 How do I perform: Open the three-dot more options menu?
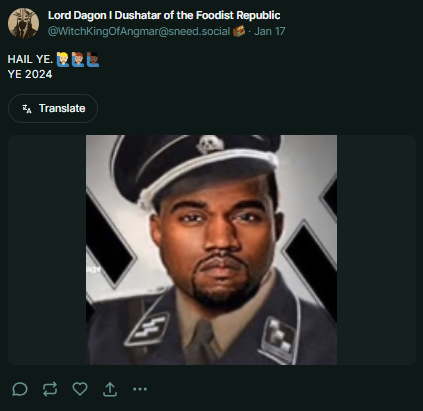pos(140,389)
